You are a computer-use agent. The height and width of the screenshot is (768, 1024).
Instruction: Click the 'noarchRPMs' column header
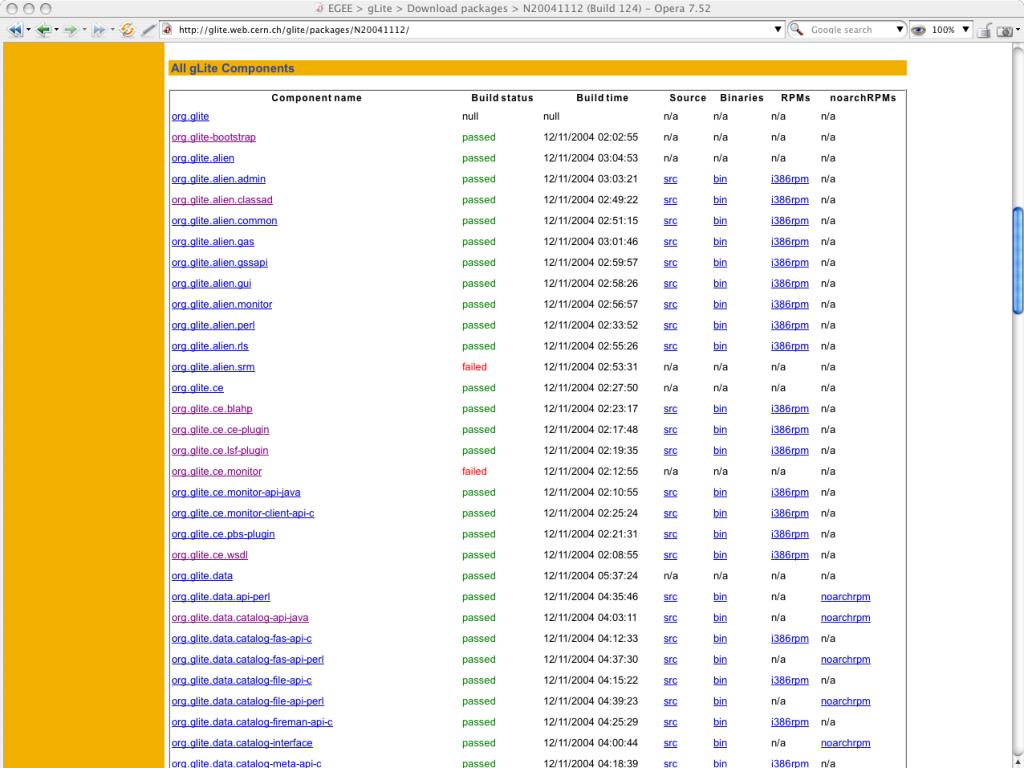[x=863, y=98]
